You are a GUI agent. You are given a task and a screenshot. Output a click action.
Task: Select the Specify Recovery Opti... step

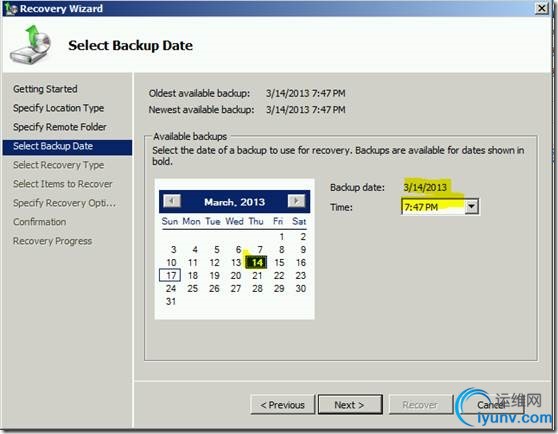[x=64, y=203]
